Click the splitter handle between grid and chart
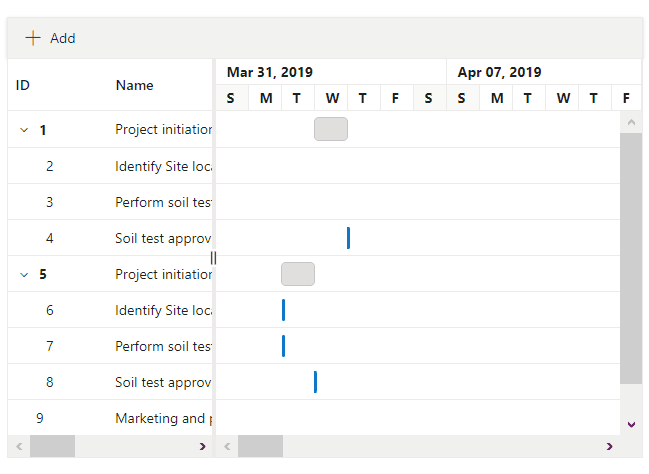 click(x=213, y=258)
